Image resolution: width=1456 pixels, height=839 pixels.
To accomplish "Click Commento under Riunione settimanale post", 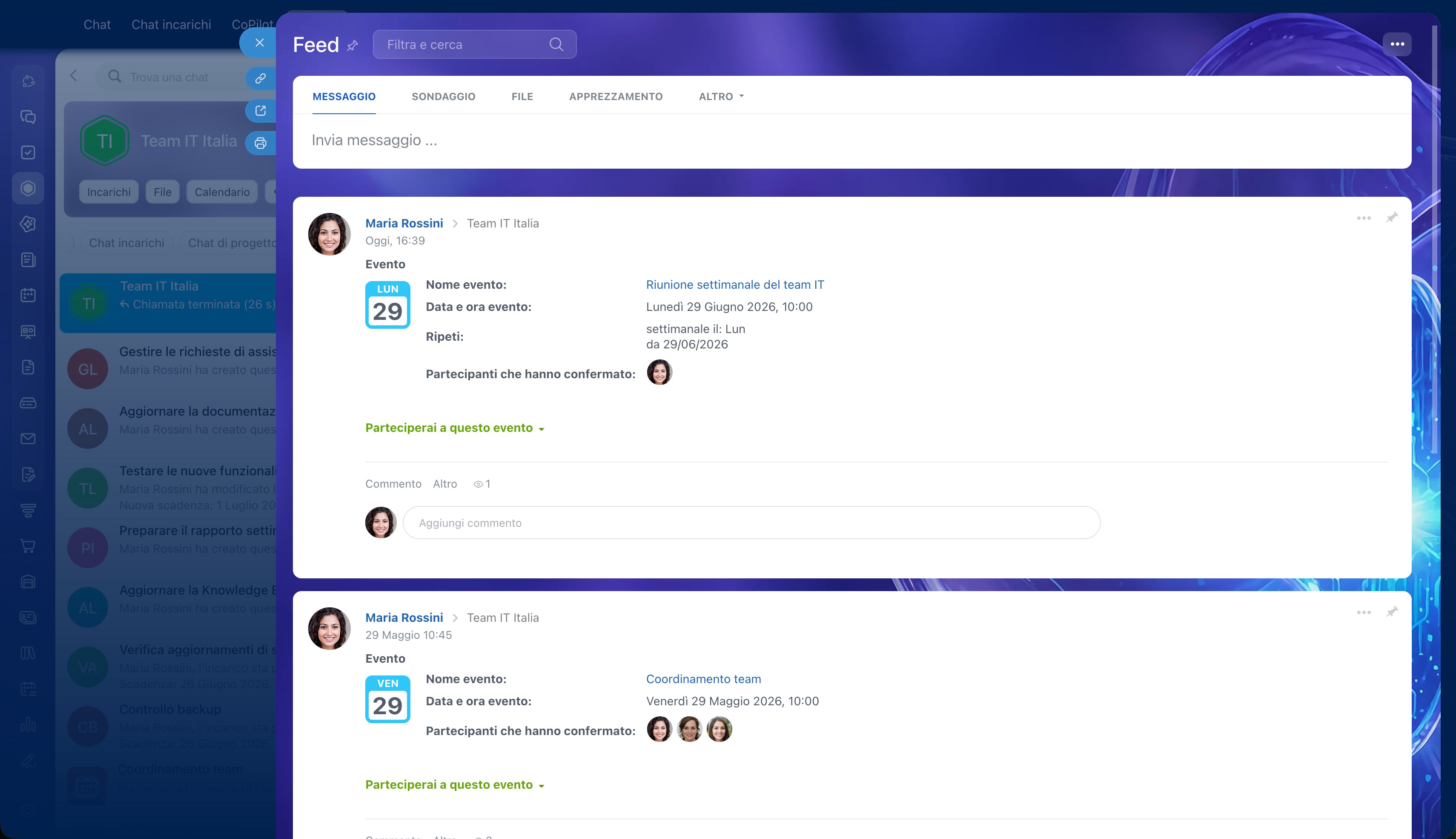I will (393, 484).
